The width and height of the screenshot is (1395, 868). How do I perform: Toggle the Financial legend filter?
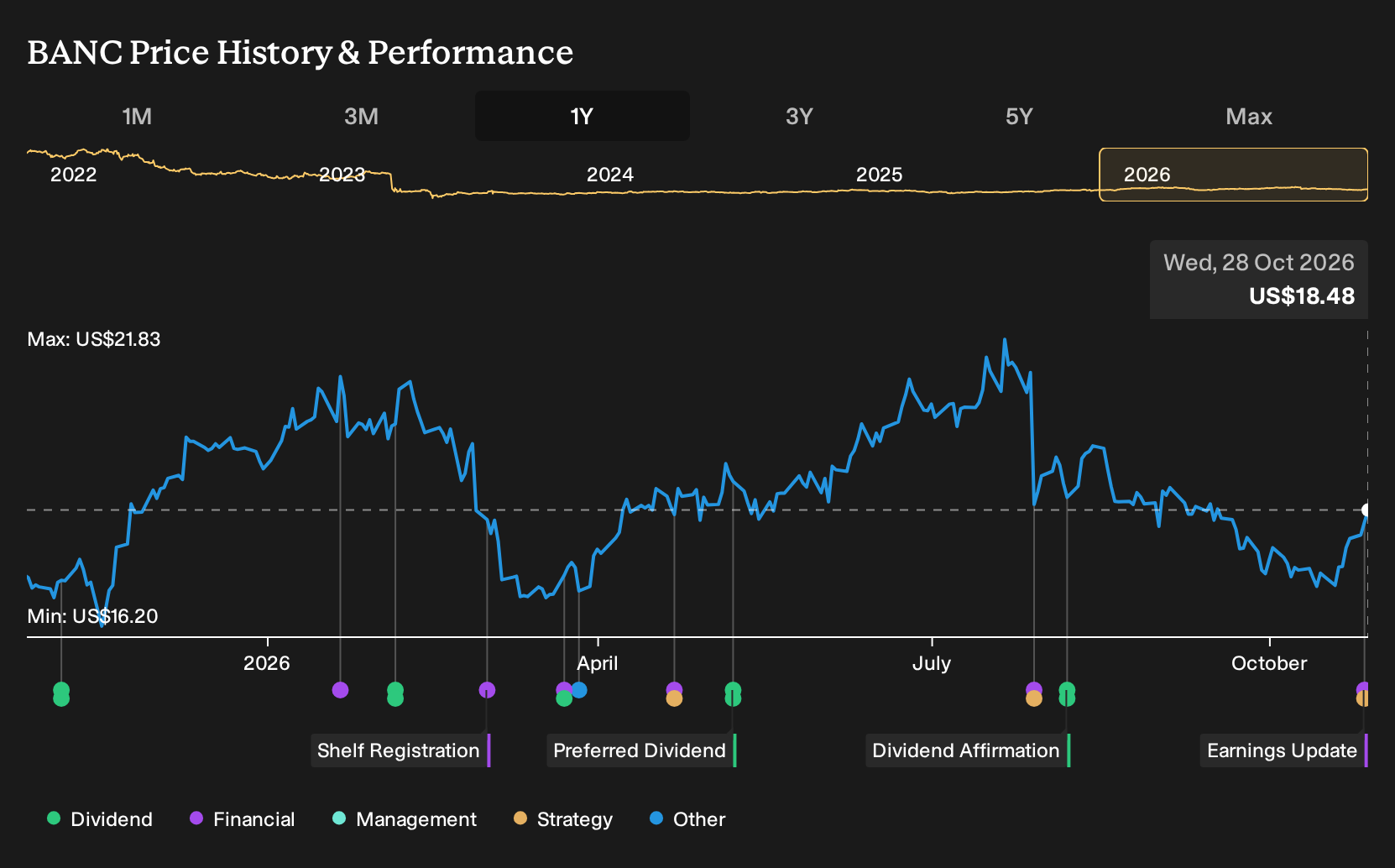click(243, 819)
